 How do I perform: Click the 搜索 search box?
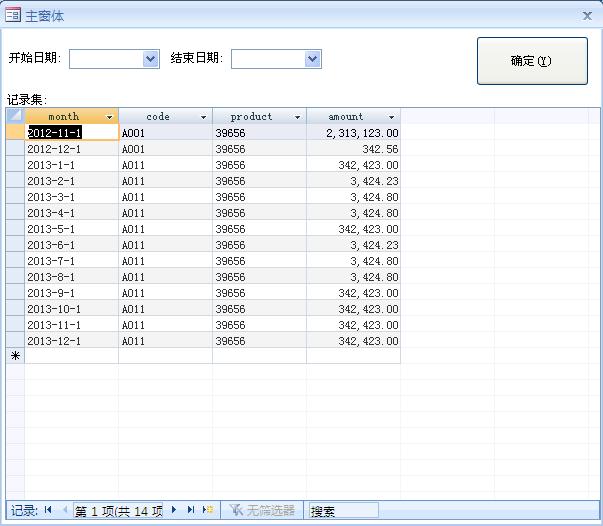click(x=343, y=510)
